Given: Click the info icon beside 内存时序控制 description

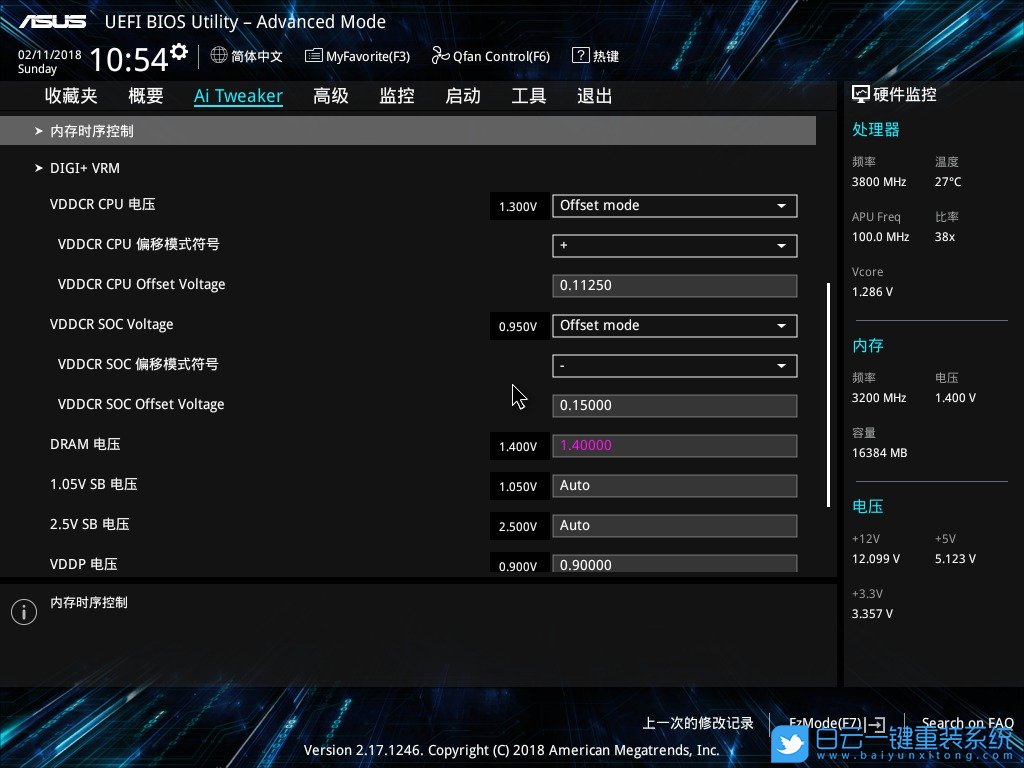Looking at the screenshot, I should click(24, 611).
